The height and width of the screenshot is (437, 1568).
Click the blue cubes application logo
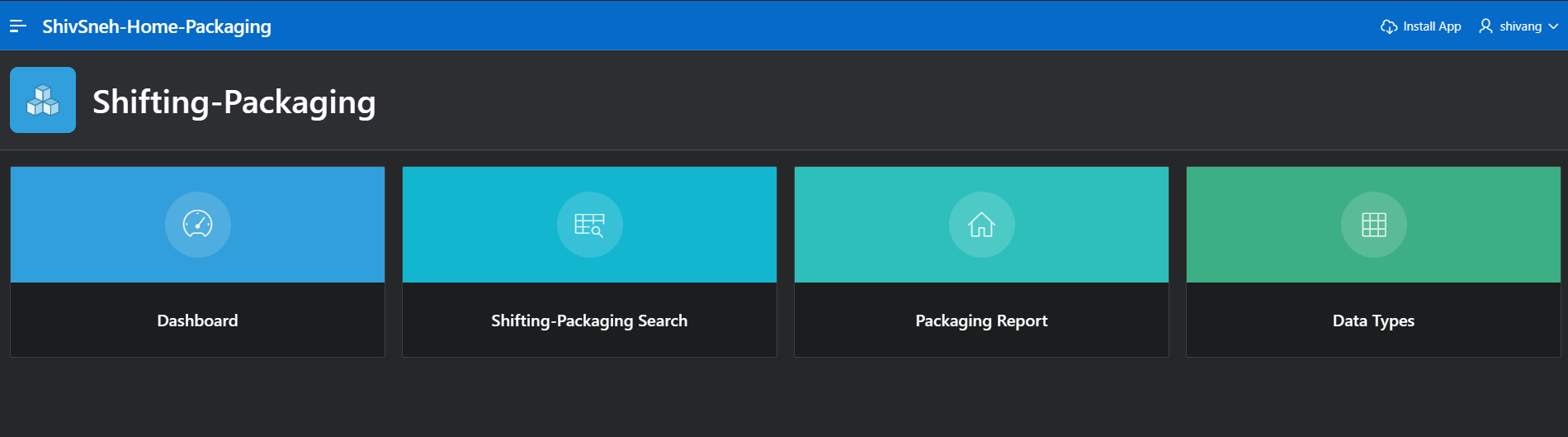pyautogui.click(x=43, y=100)
